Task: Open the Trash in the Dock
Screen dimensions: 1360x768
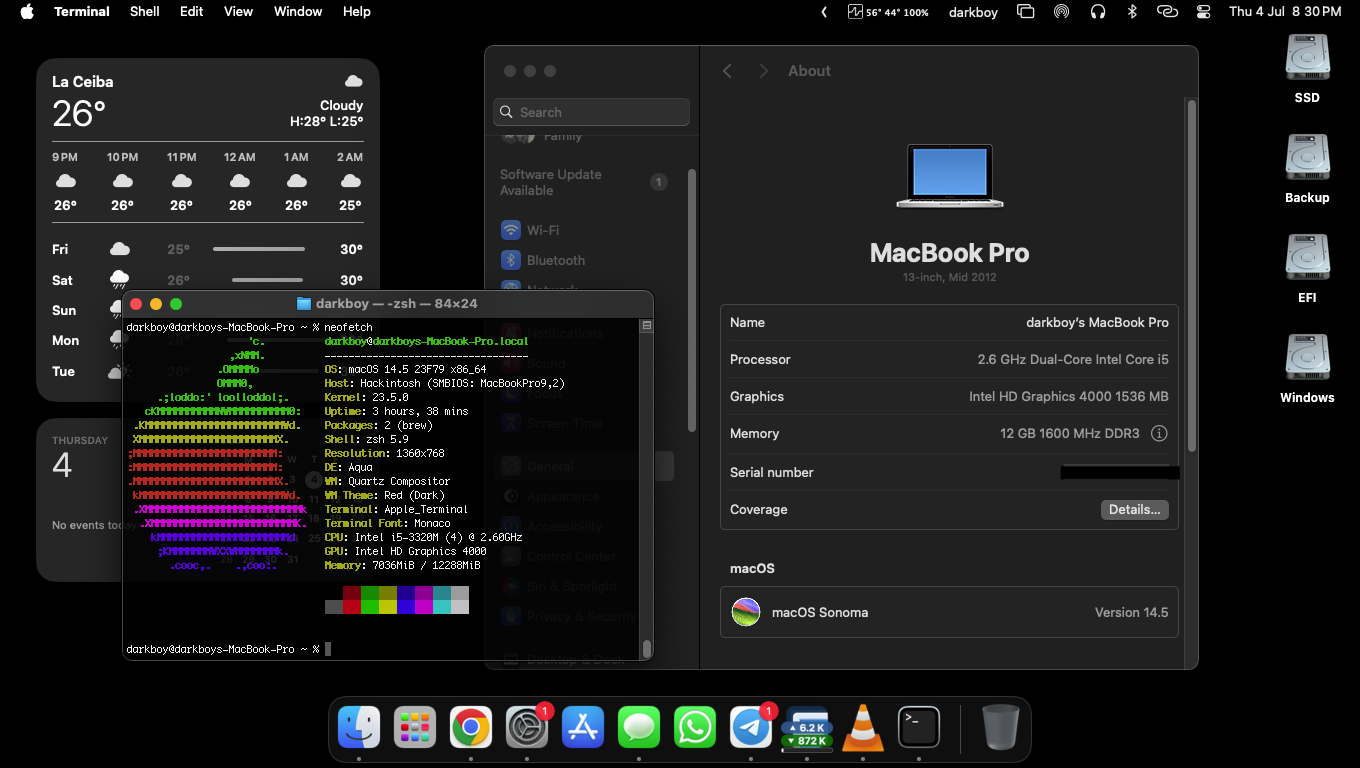Action: point(1000,727)
